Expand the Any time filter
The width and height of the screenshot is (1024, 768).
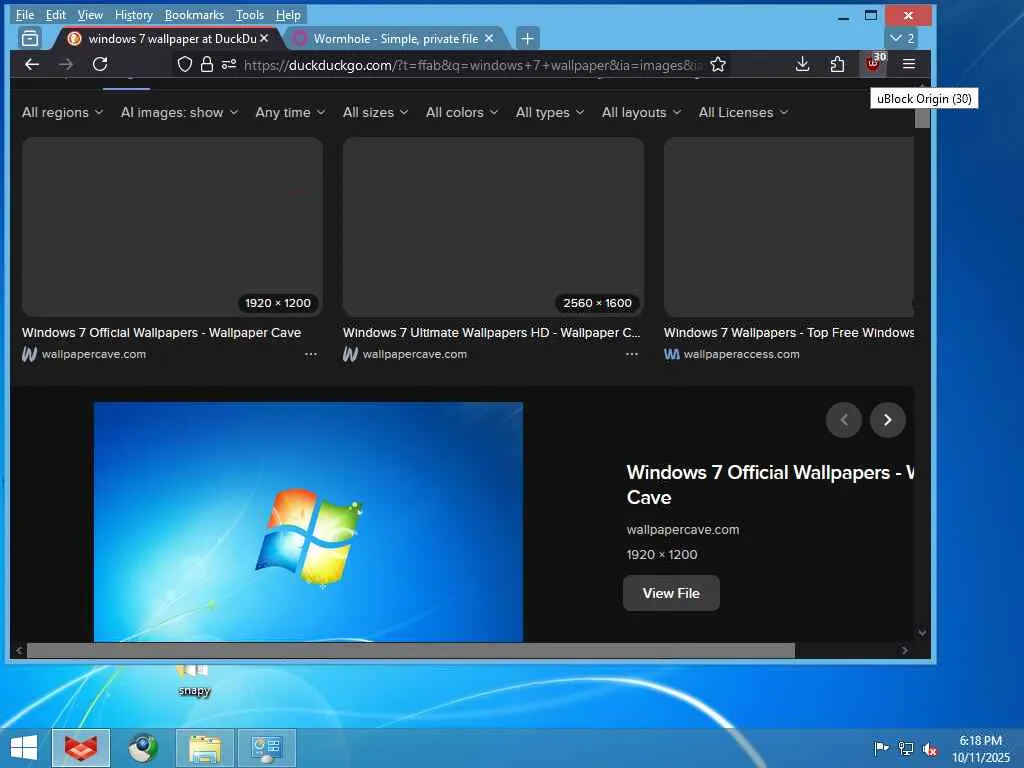[290, 112]
